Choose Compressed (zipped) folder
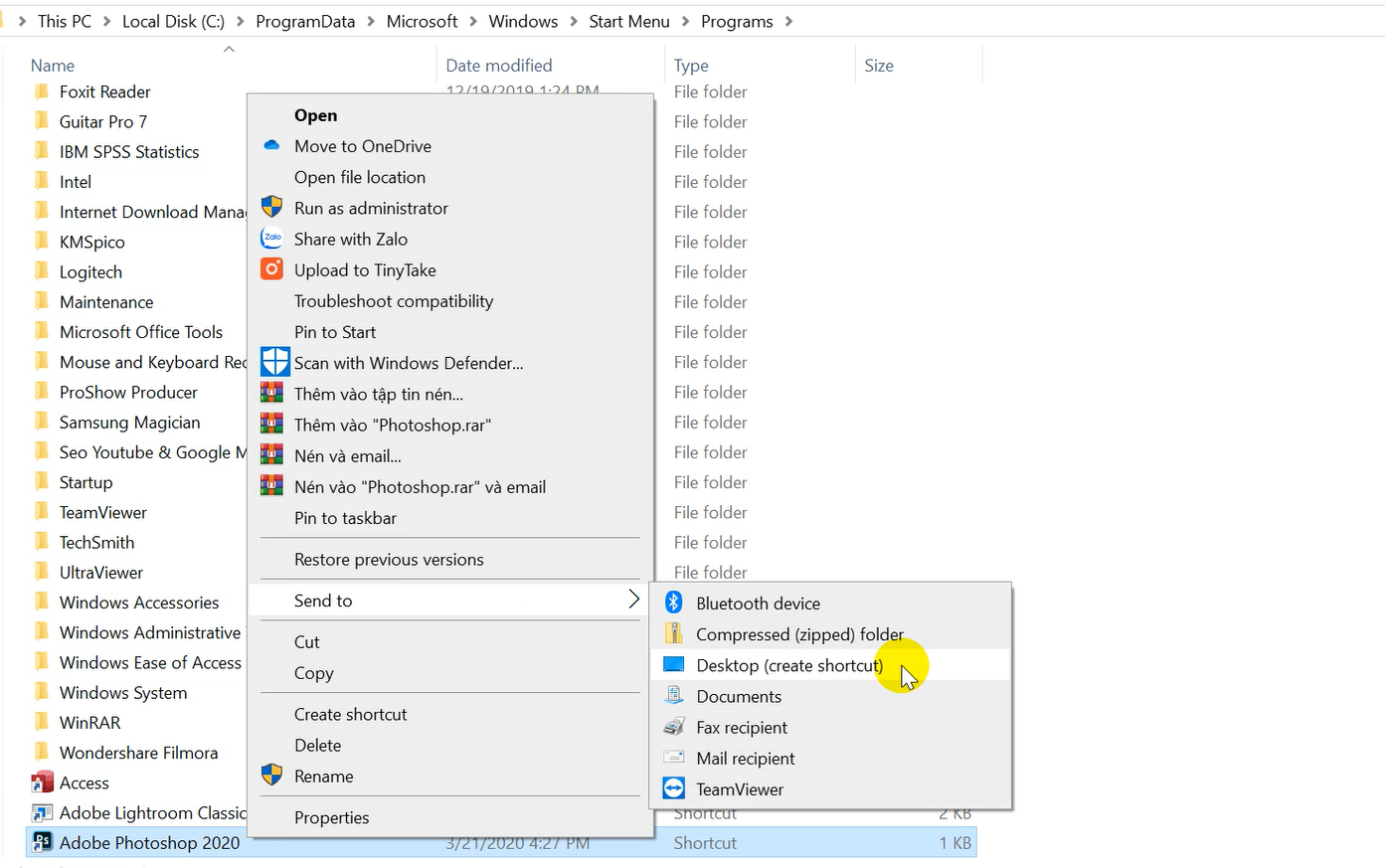Screen dimensions: 1385x868 (800, 634)
